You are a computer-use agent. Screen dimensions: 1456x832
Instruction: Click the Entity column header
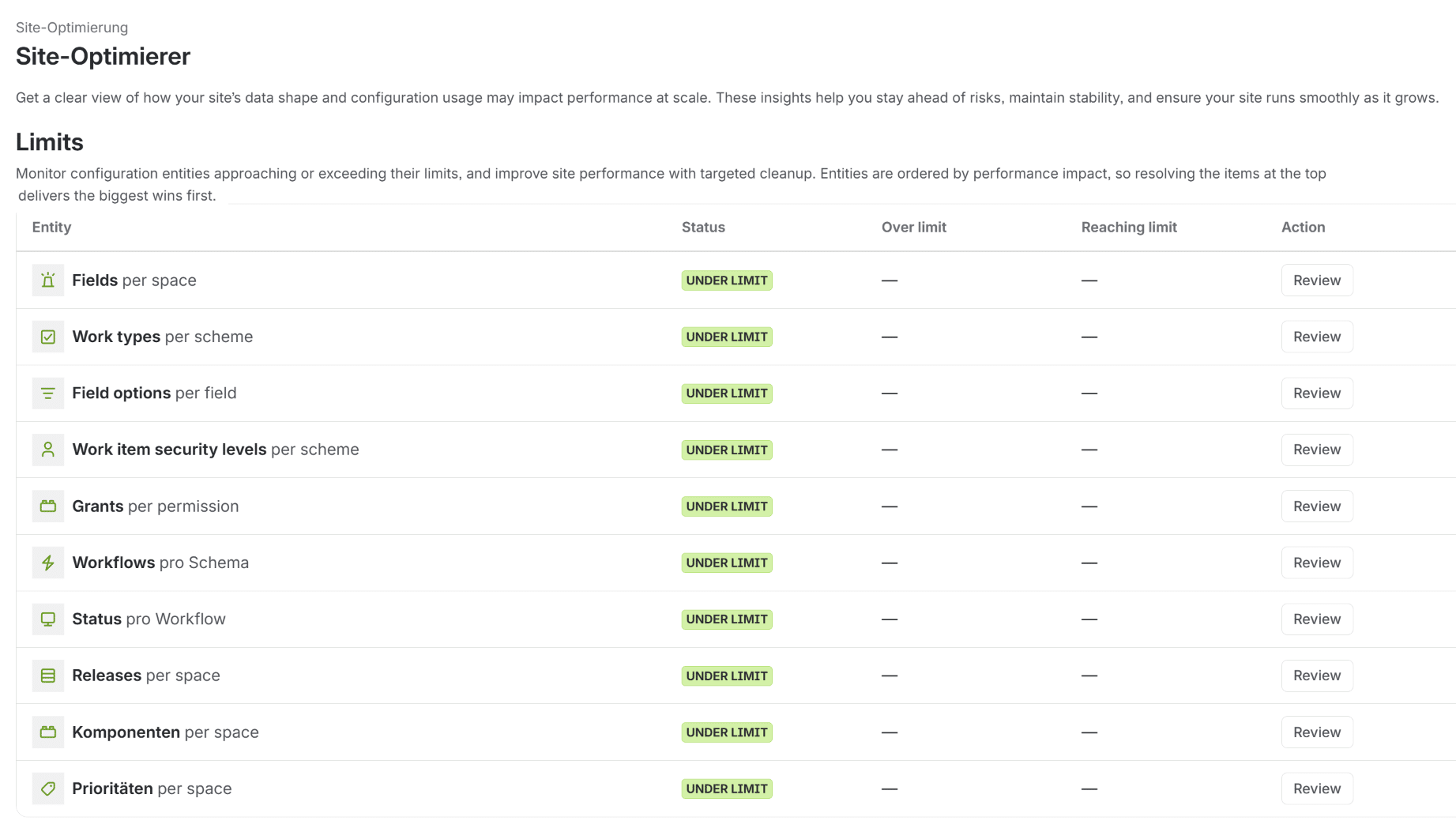point(51,228)
